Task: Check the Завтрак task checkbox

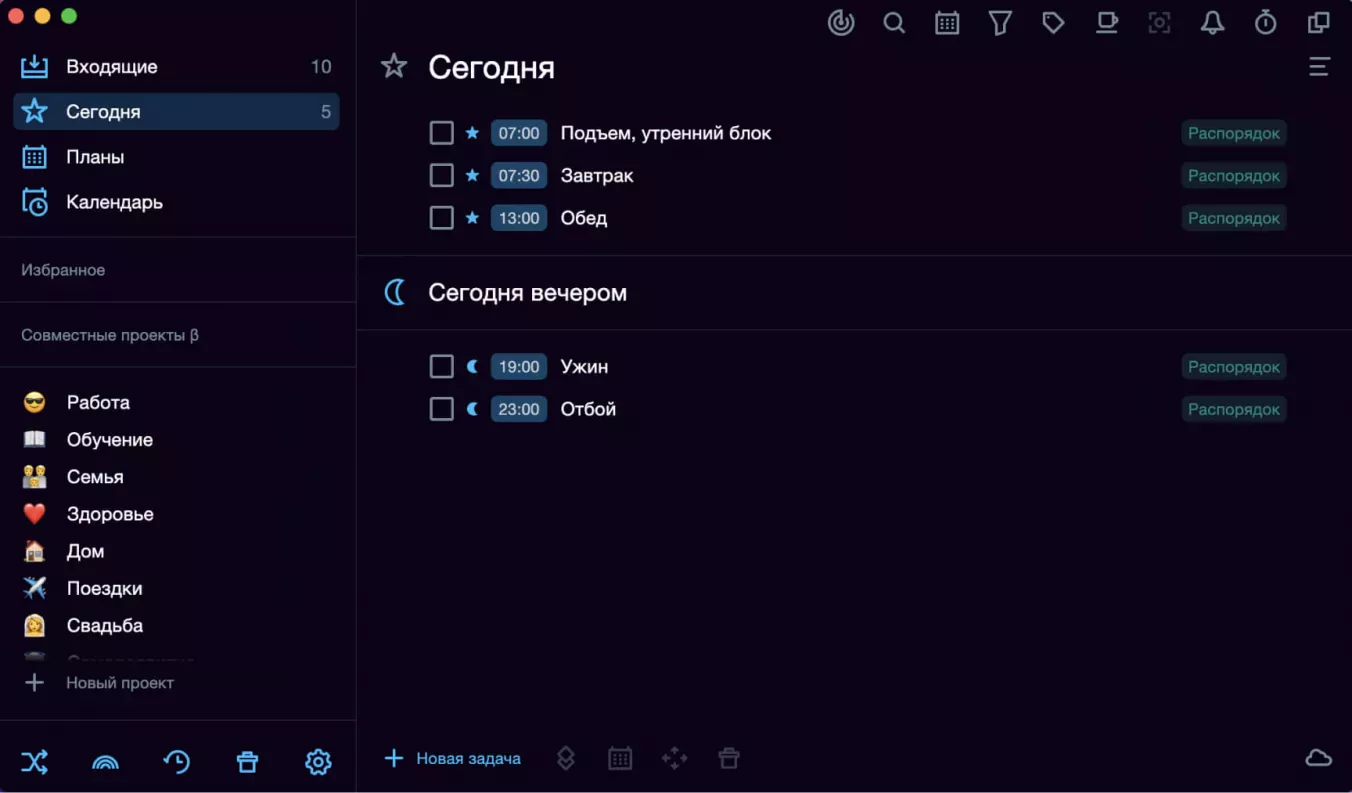Action: [x=442, y=176]
